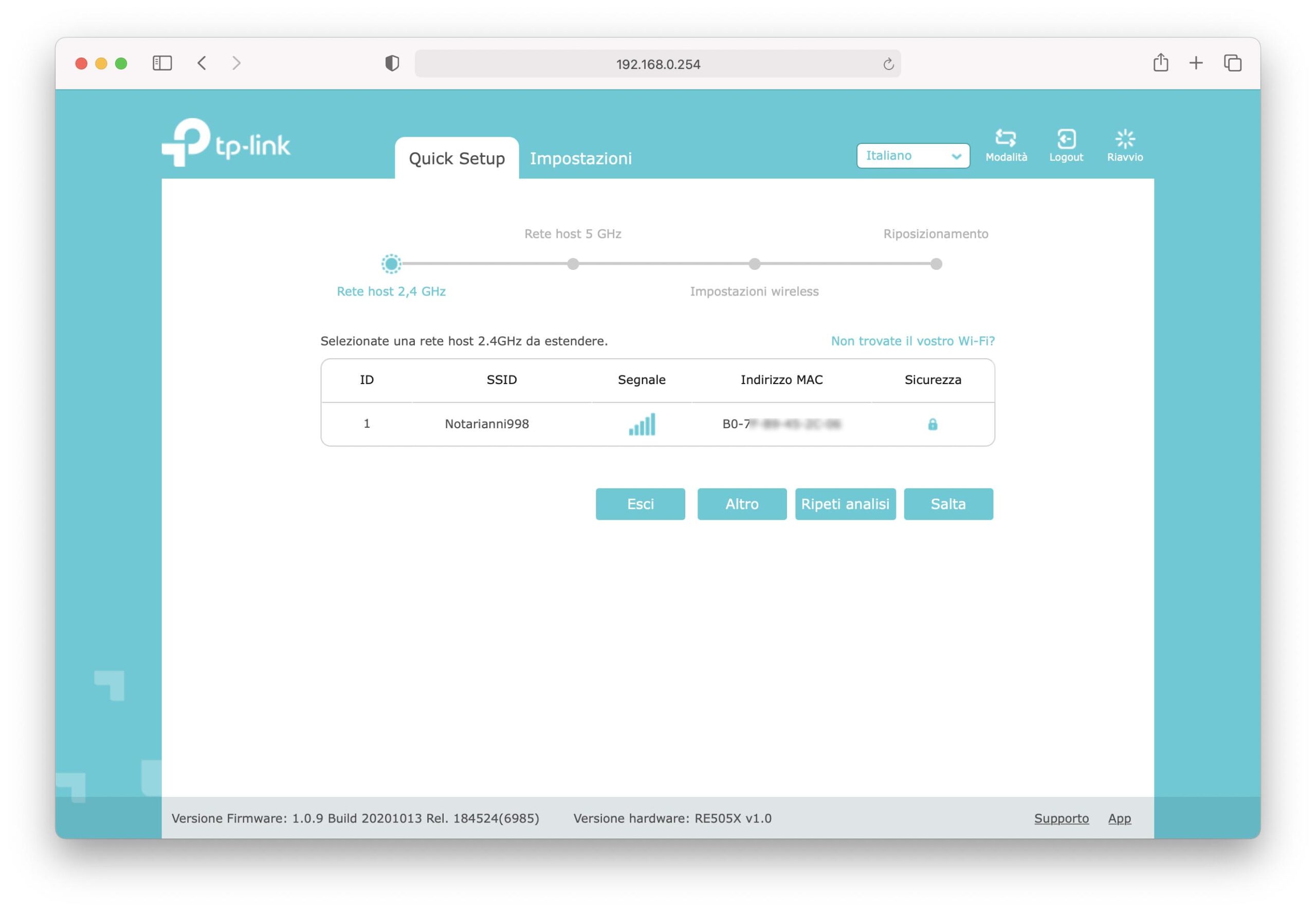Click the Logout icon
Image resolution: width=1316 pixels, height=912 pixels.
pyautogui.click(x=1066, y=139)
